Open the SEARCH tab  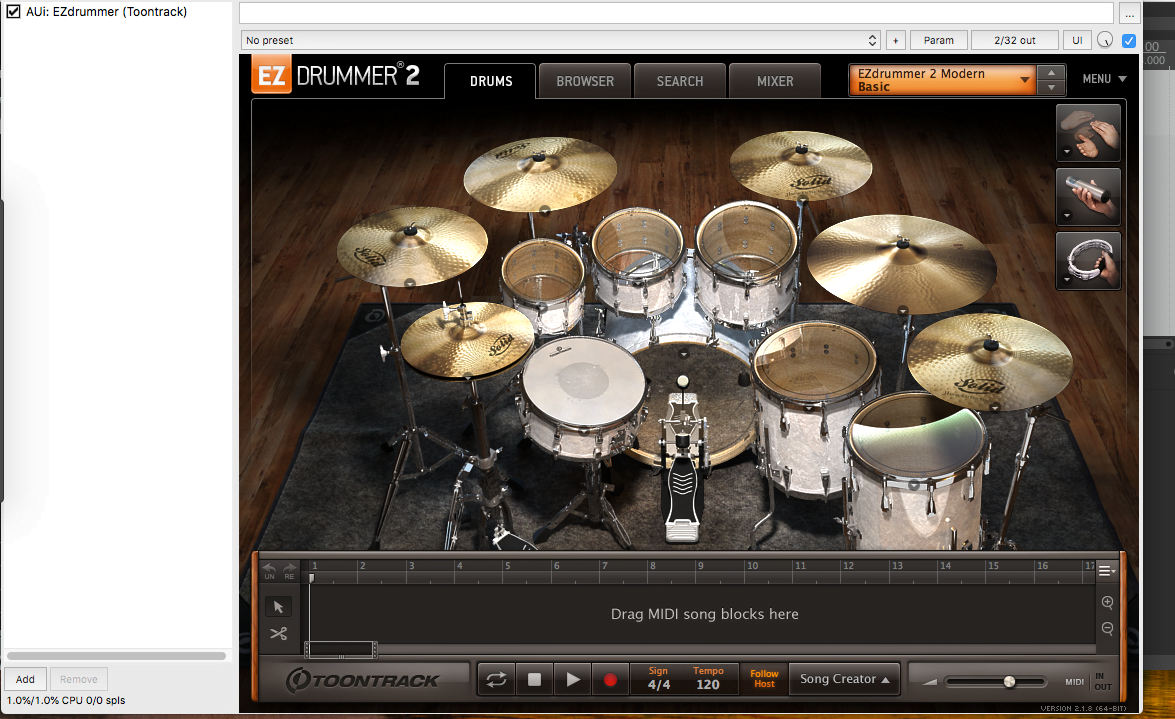(x=680, y=82)
